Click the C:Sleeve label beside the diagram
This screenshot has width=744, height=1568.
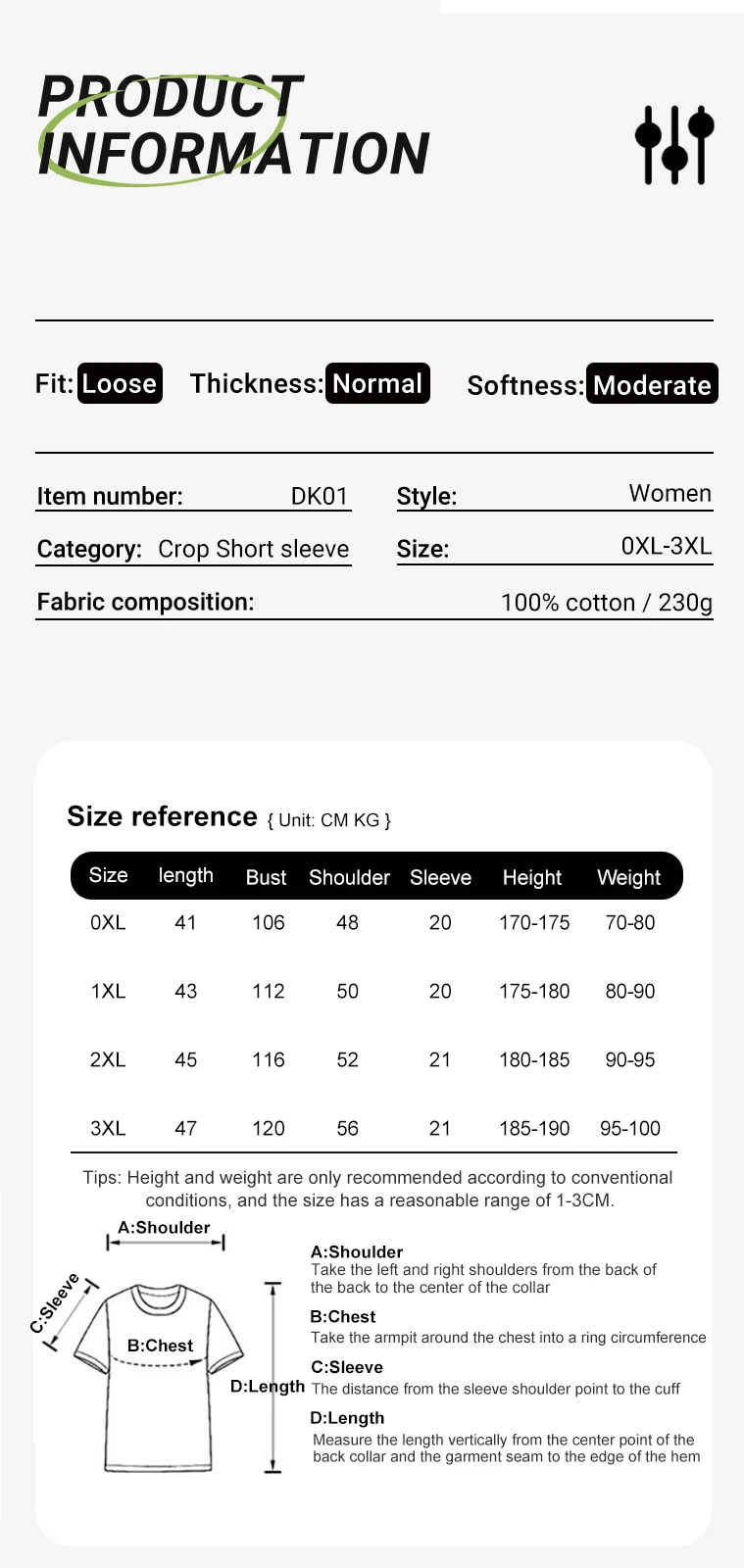click(55, 1303)
